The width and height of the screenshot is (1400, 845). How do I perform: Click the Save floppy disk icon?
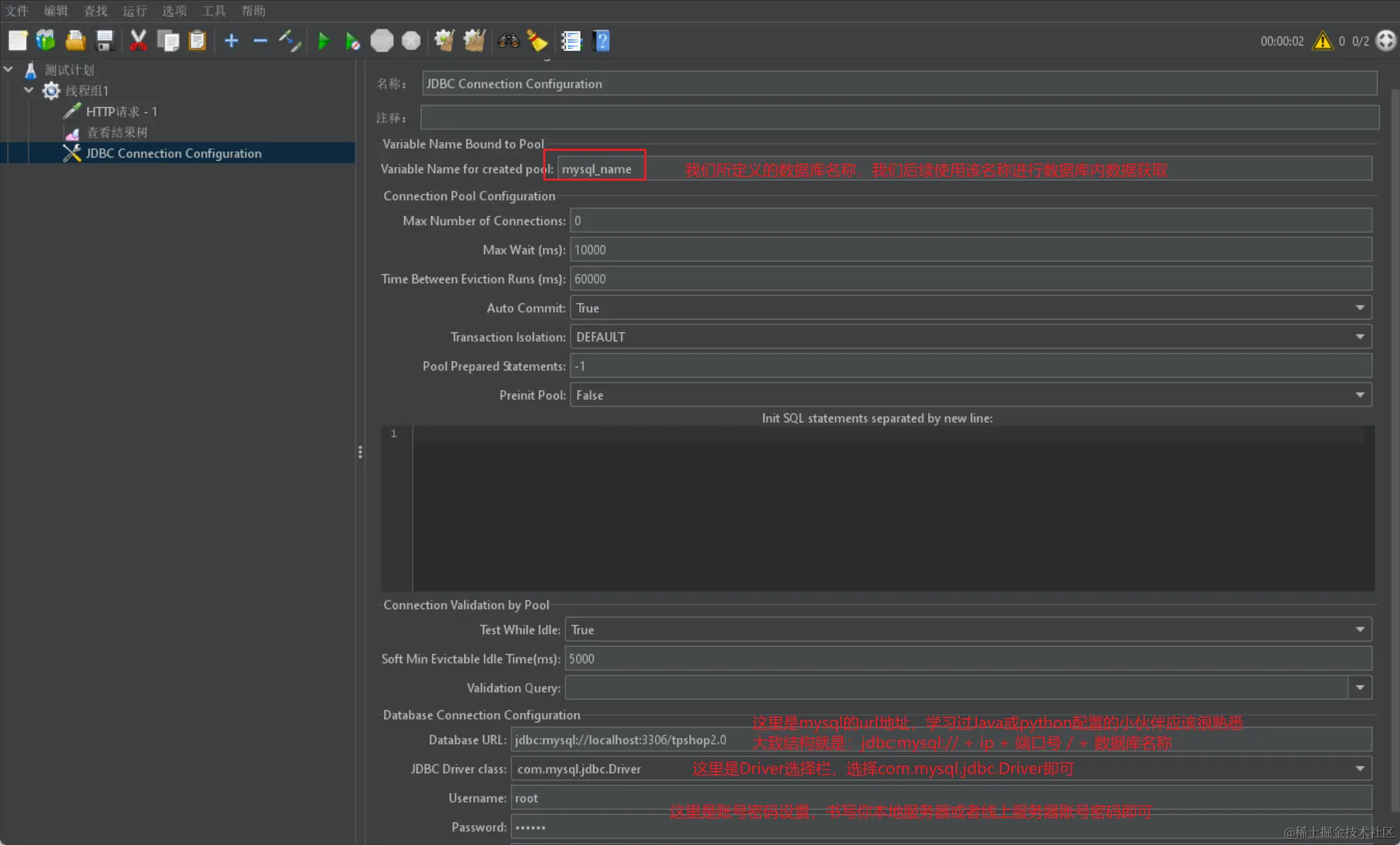coord(104,41)
